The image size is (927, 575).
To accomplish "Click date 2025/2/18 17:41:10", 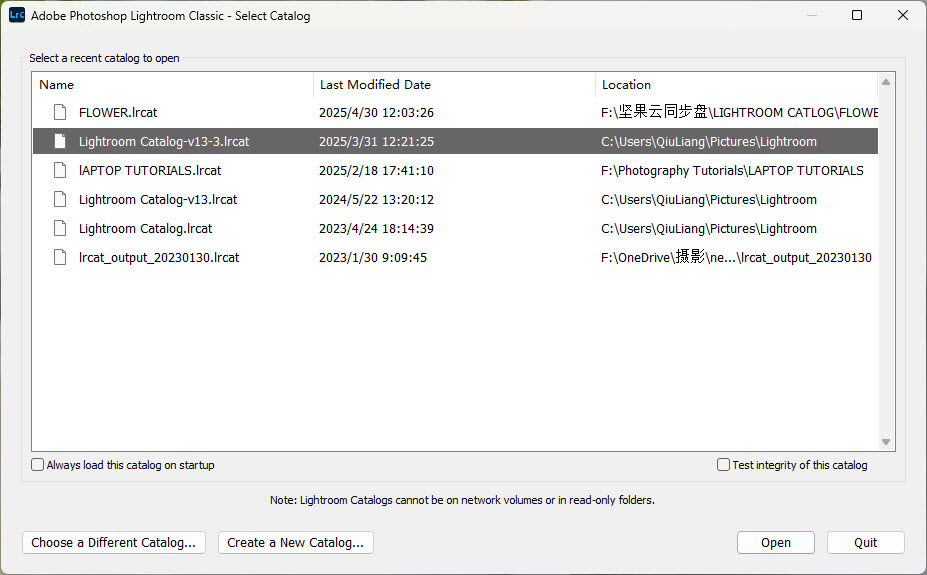I will tap(377, 170).
